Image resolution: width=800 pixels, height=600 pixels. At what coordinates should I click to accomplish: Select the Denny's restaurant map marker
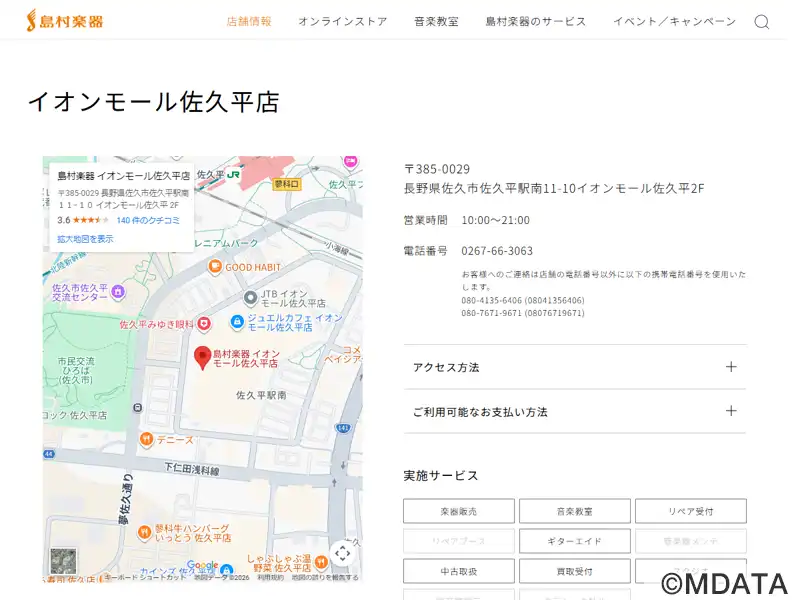click(x=146, y=439)
